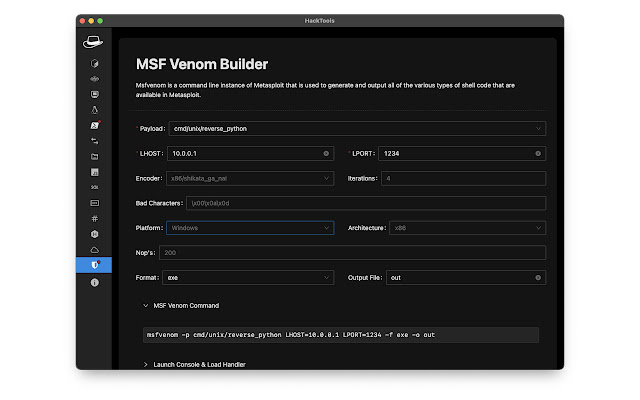Open the TTY spawn shell monitor icon
The height and width of the screenshot is (400, 640).
point(94,94)
